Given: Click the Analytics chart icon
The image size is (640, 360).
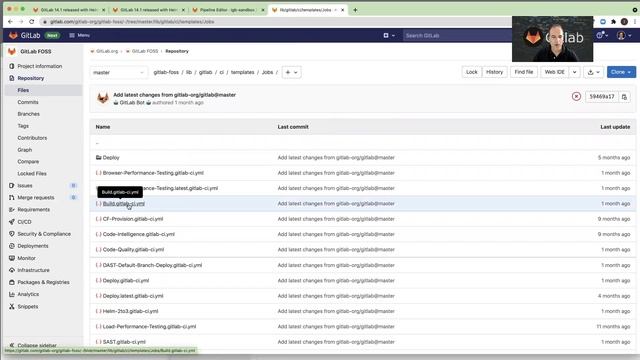Looking at the screenshot, I should (x=11, y=294).
